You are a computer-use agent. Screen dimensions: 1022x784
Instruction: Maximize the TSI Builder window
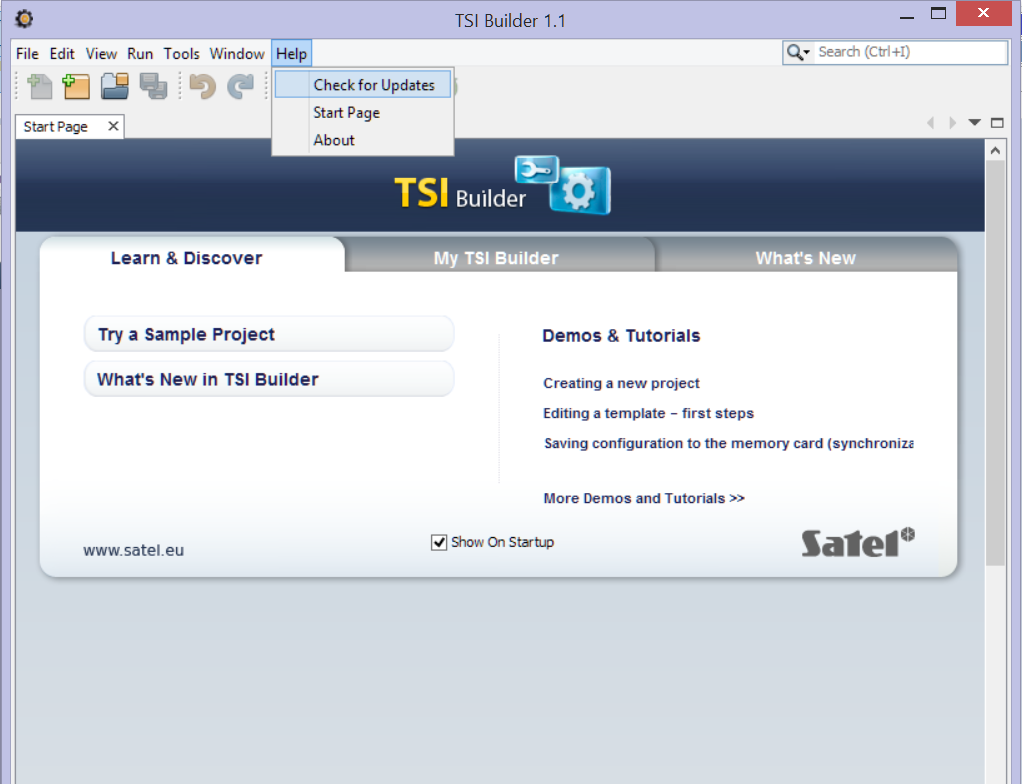click(939, 14)
